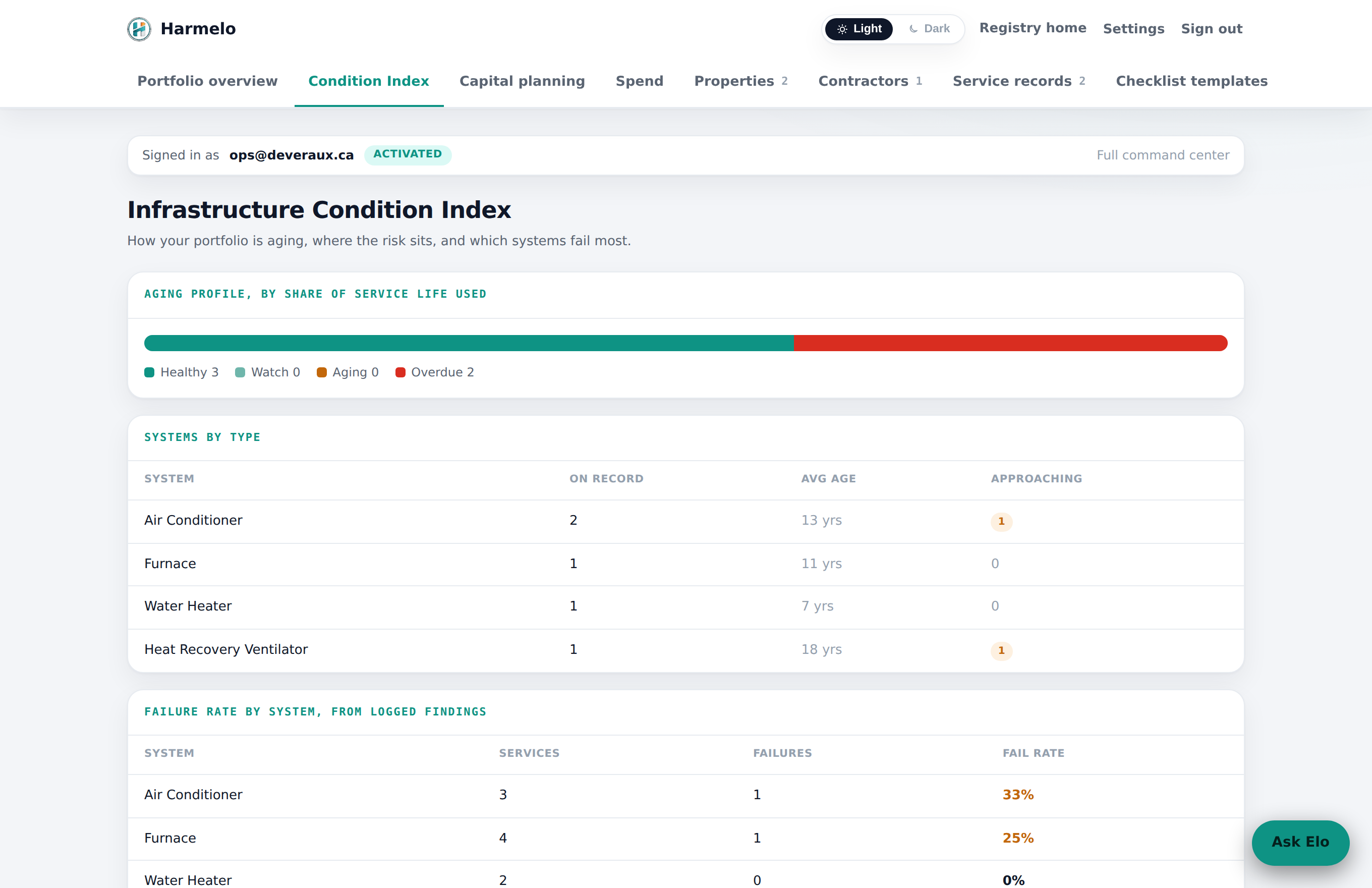Viewport: 1372px width, 888px height.
Task: Click the 25% fail rate value
Action: click(1018, 838)
